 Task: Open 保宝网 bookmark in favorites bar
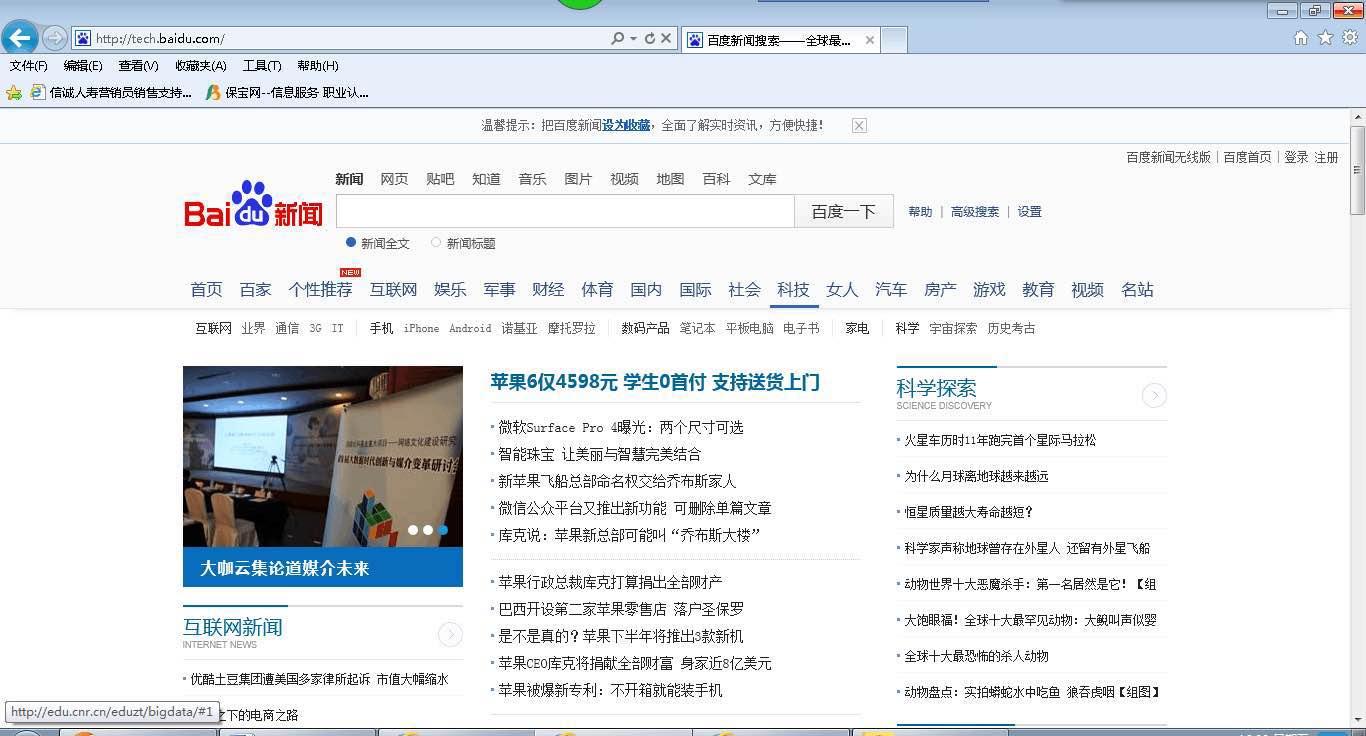[x=287, y=92]
